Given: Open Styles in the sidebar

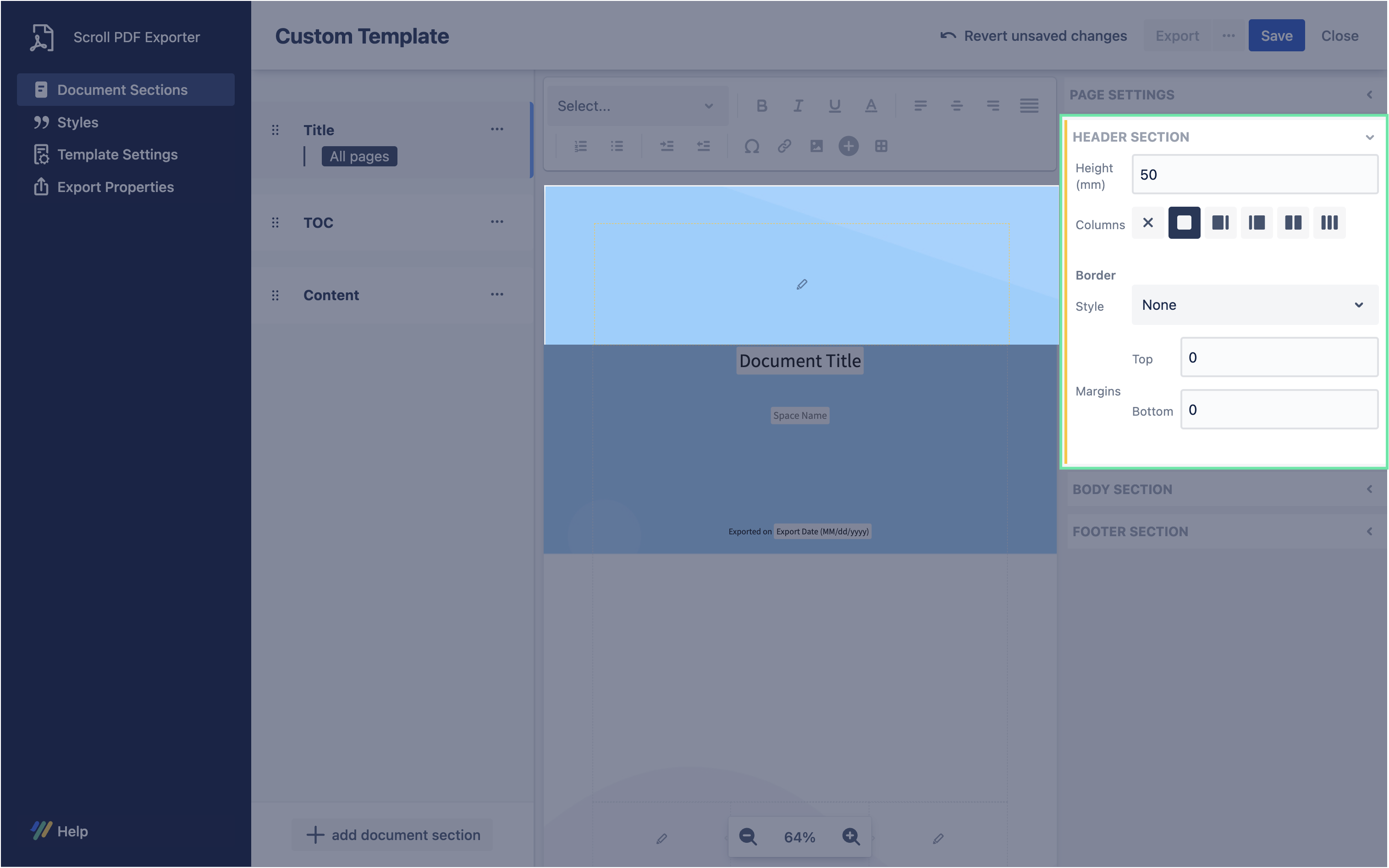Looking at the screenshot, I should pyautogui.click(x=77, y=122).
